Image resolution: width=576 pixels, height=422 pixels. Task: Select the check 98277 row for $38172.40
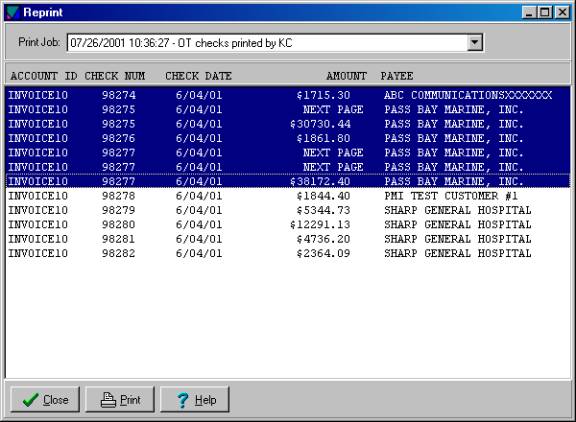[288, 181]
